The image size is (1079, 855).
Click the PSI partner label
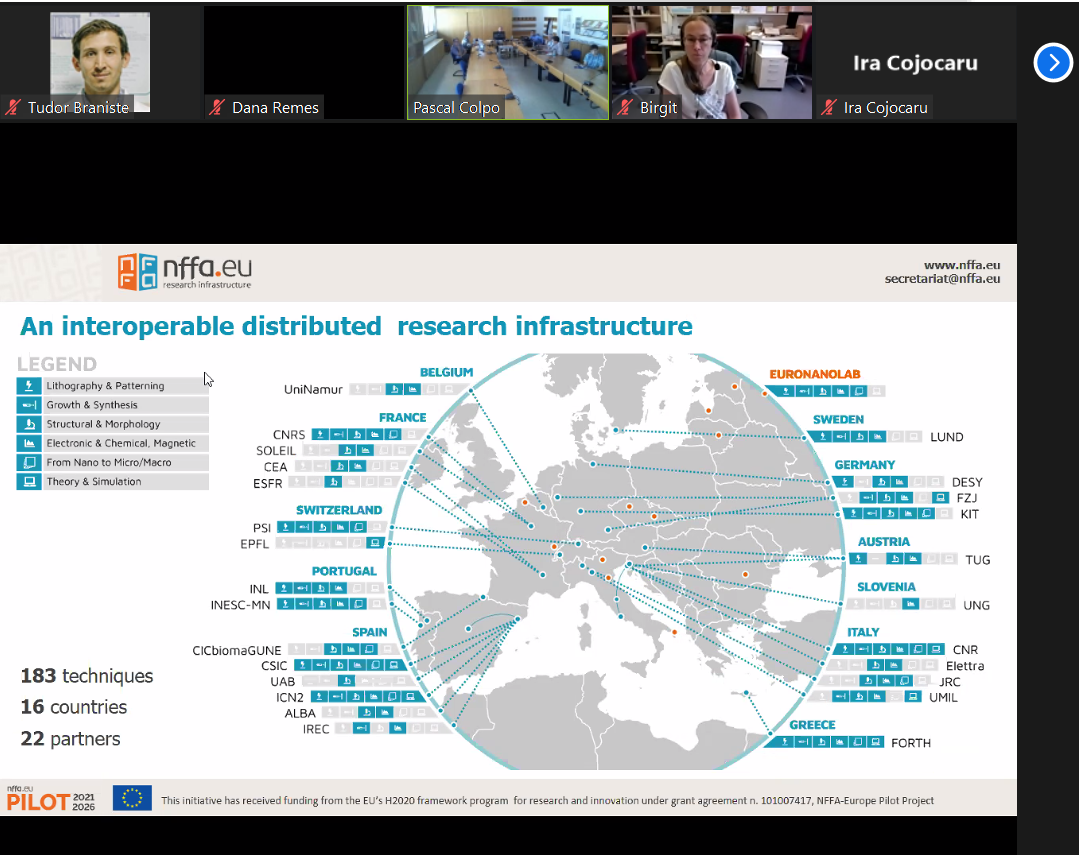coord(261,528)
